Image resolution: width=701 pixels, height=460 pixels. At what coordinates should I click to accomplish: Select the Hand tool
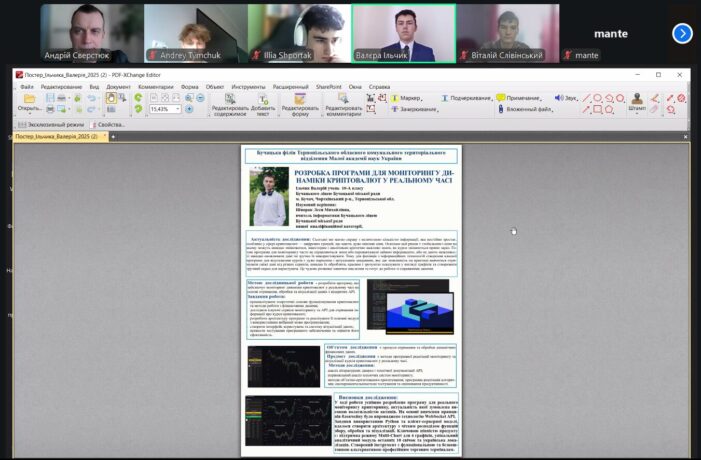pyautogui.click(x=110, y=98)
